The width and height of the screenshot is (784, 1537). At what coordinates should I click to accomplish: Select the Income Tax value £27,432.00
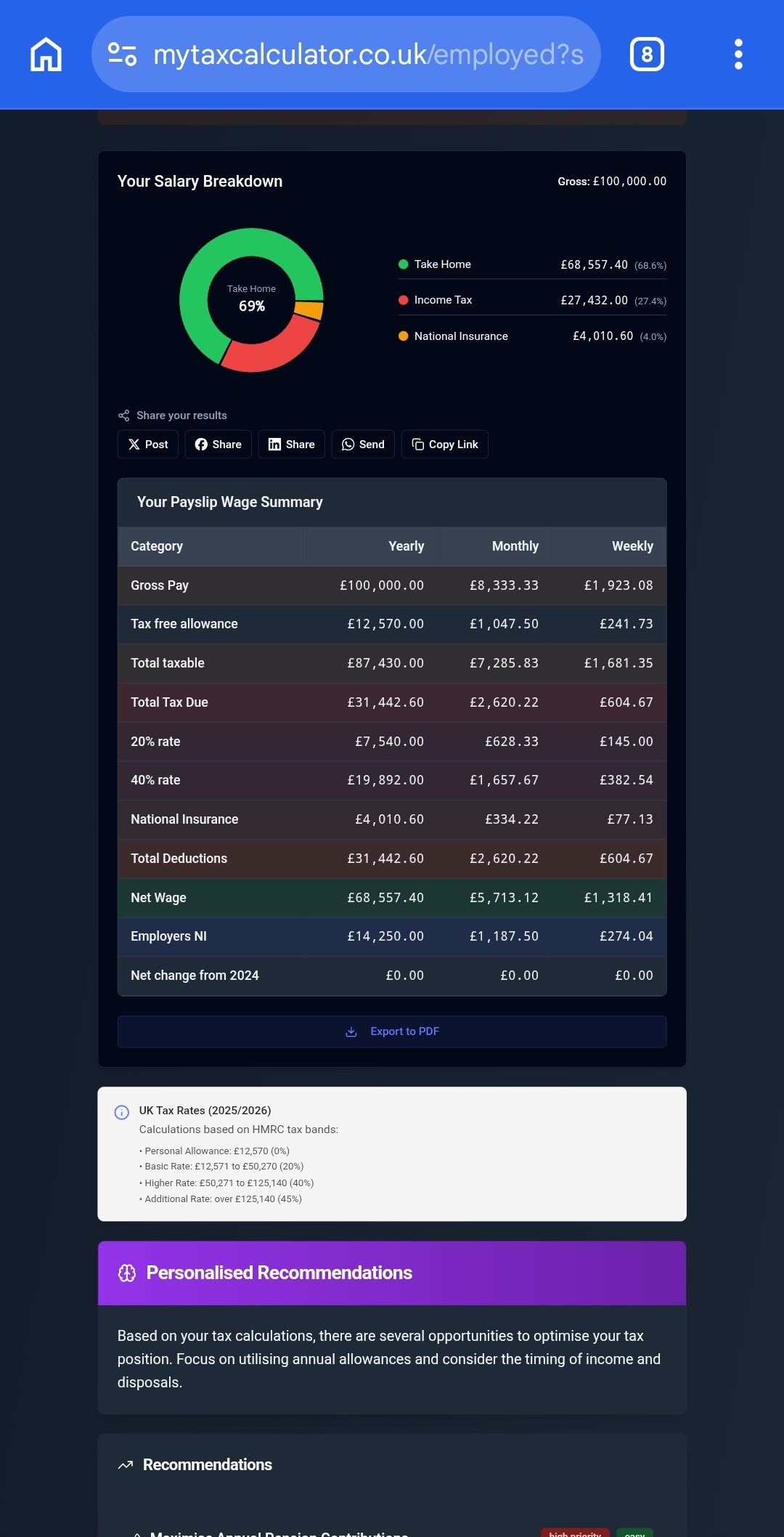pyautogui.click(x=594, y=301)
